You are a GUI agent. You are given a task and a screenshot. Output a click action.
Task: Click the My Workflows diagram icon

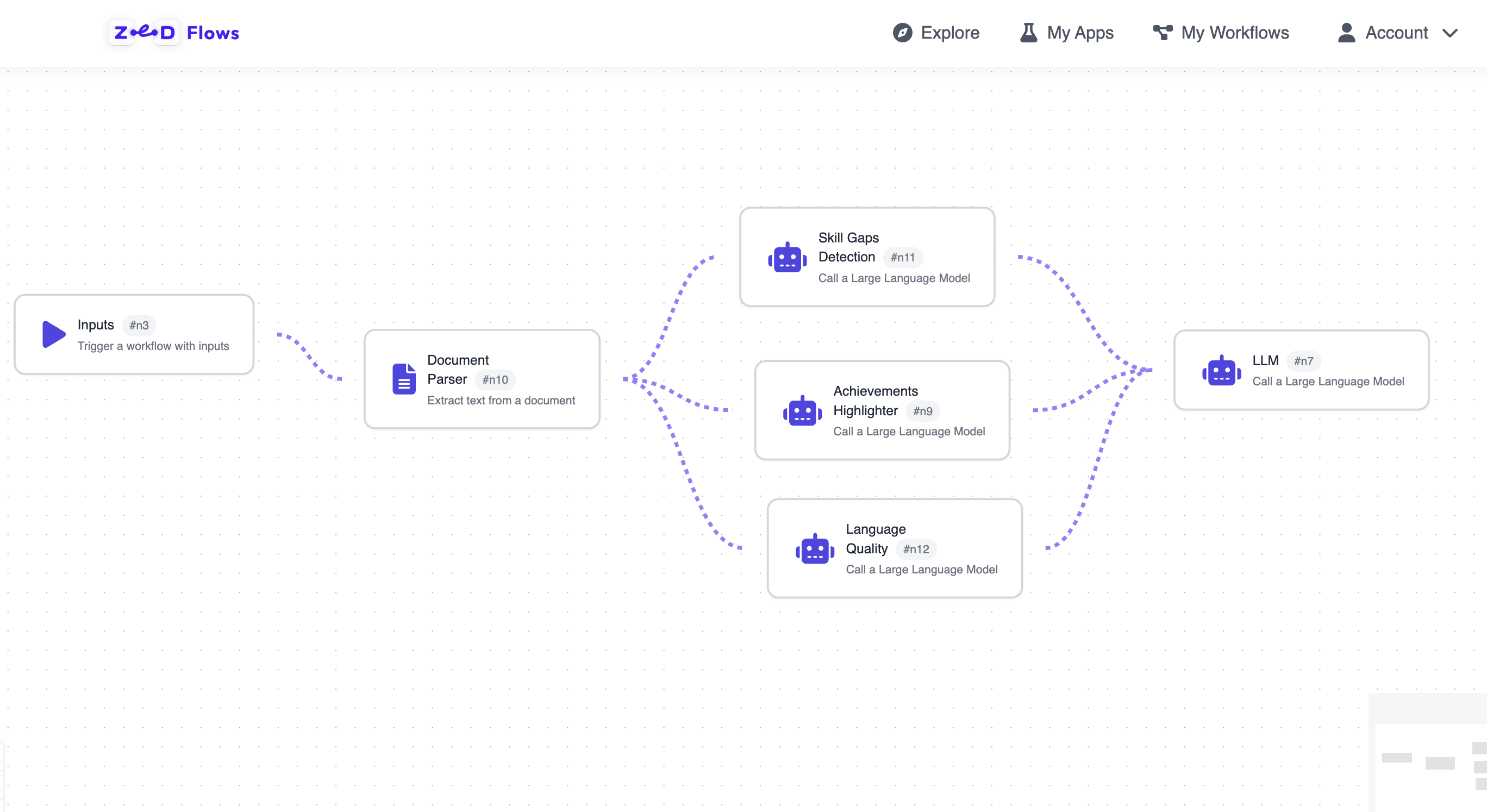click(x=1162, y=33)
